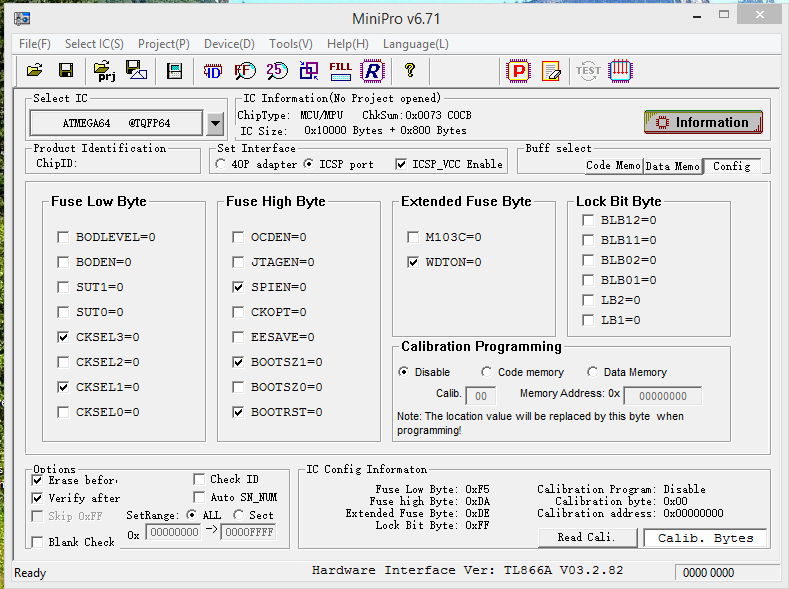Image resolution: width=789 pixels, height=589 pixels.
Task: Open the Tools(V) menu
Action: point(290,44)
